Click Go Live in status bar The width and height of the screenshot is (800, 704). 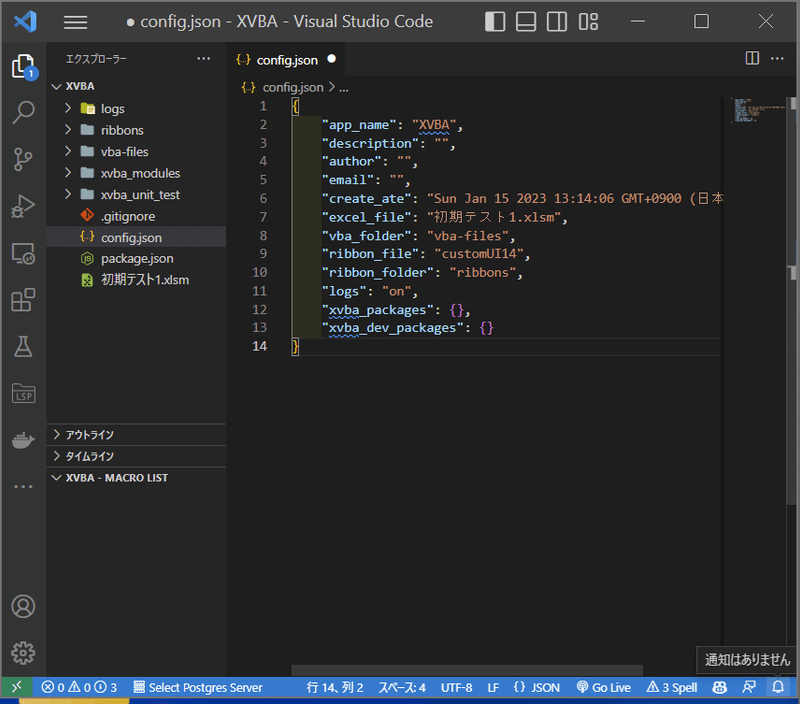(603, 688)
